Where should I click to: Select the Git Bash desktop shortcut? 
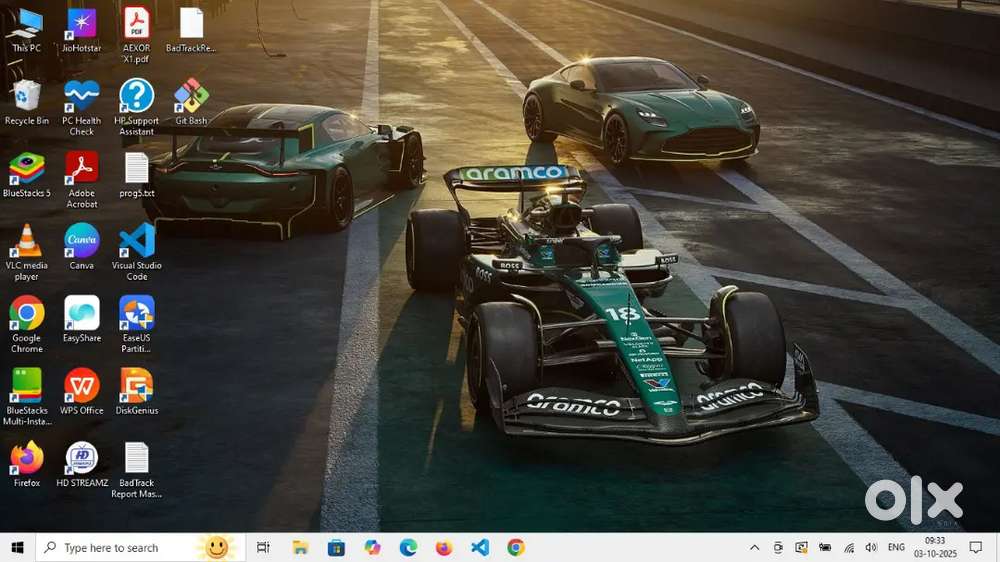191,97
